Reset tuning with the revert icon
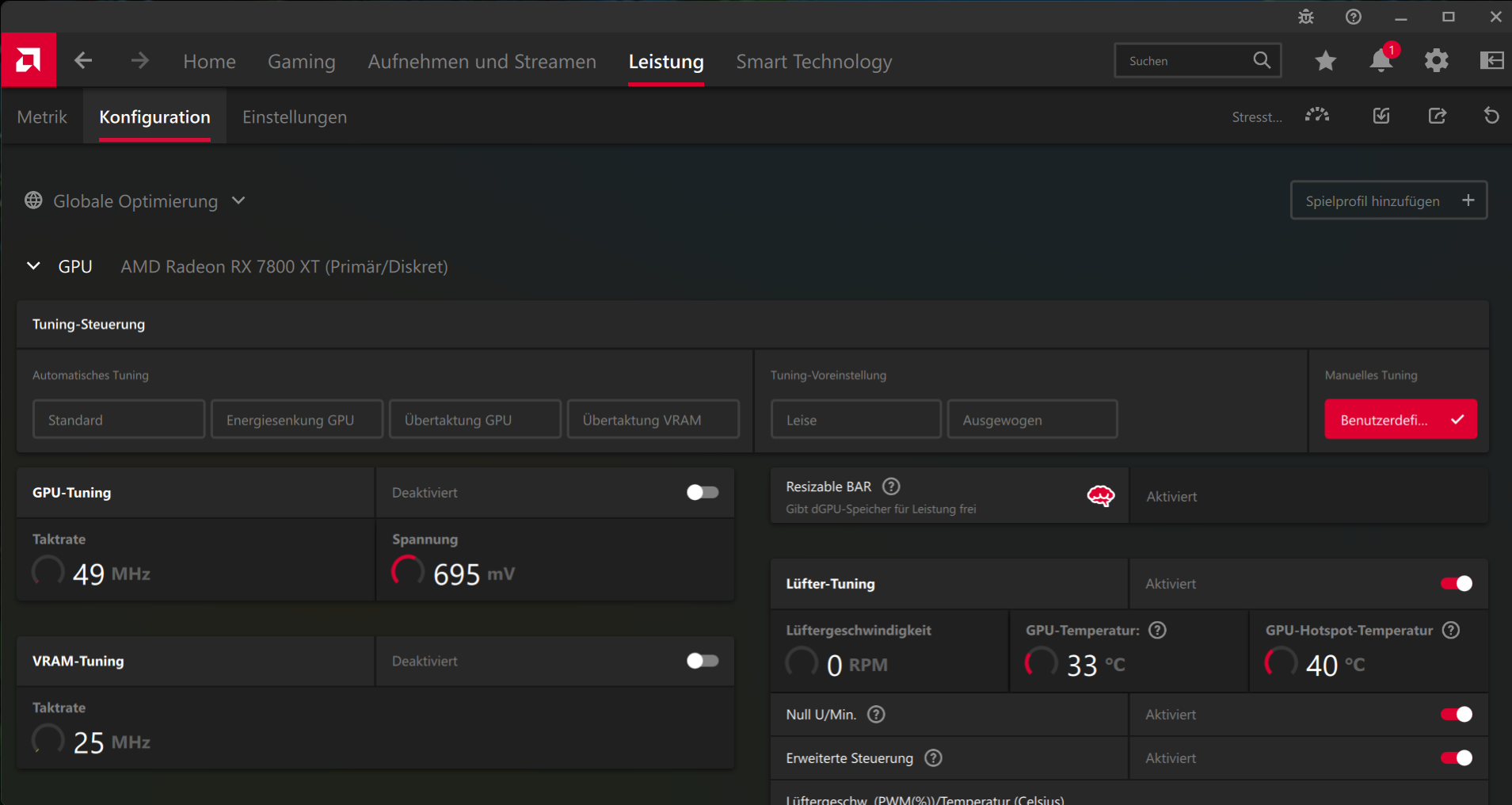The width and height of the screenshot is (1512, 805). [1491, 116]
